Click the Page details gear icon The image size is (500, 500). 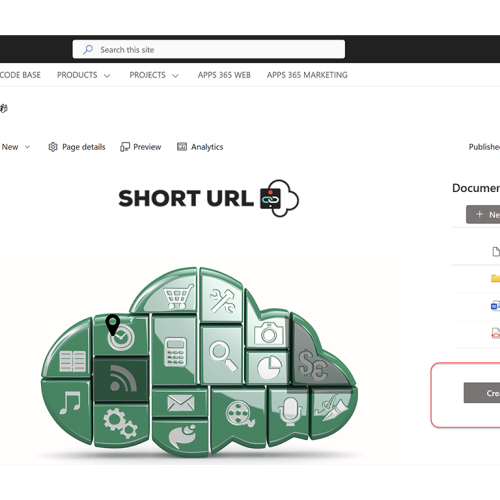(53, 147)
